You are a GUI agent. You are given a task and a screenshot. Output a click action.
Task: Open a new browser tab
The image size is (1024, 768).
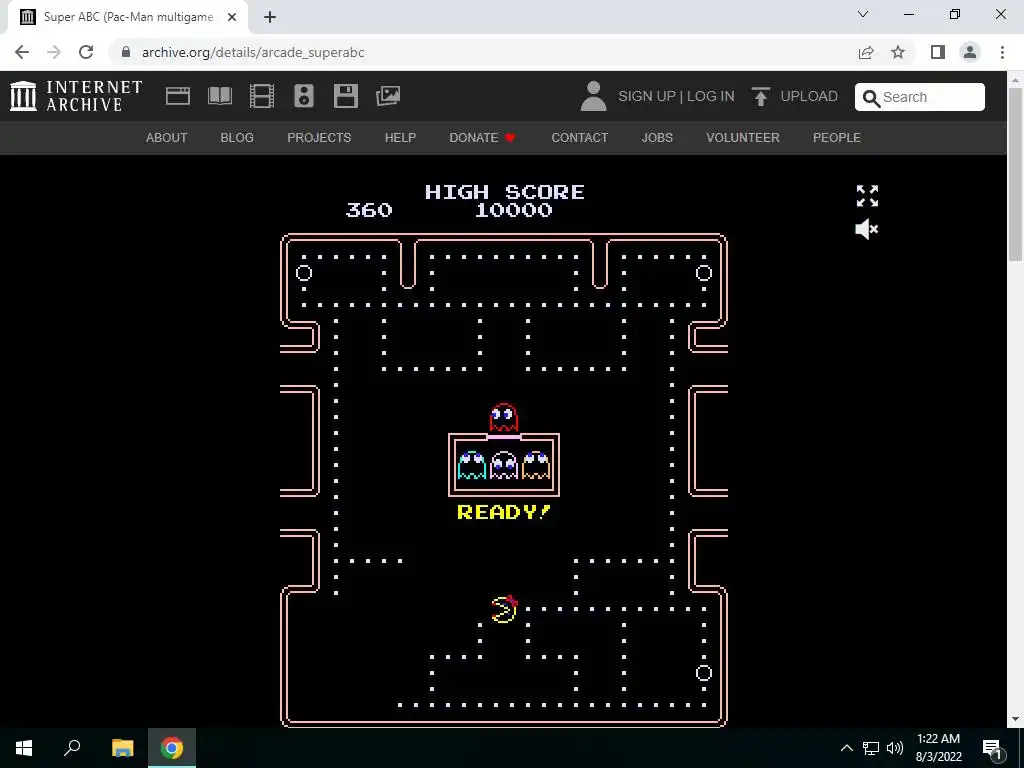pos(270,17)
